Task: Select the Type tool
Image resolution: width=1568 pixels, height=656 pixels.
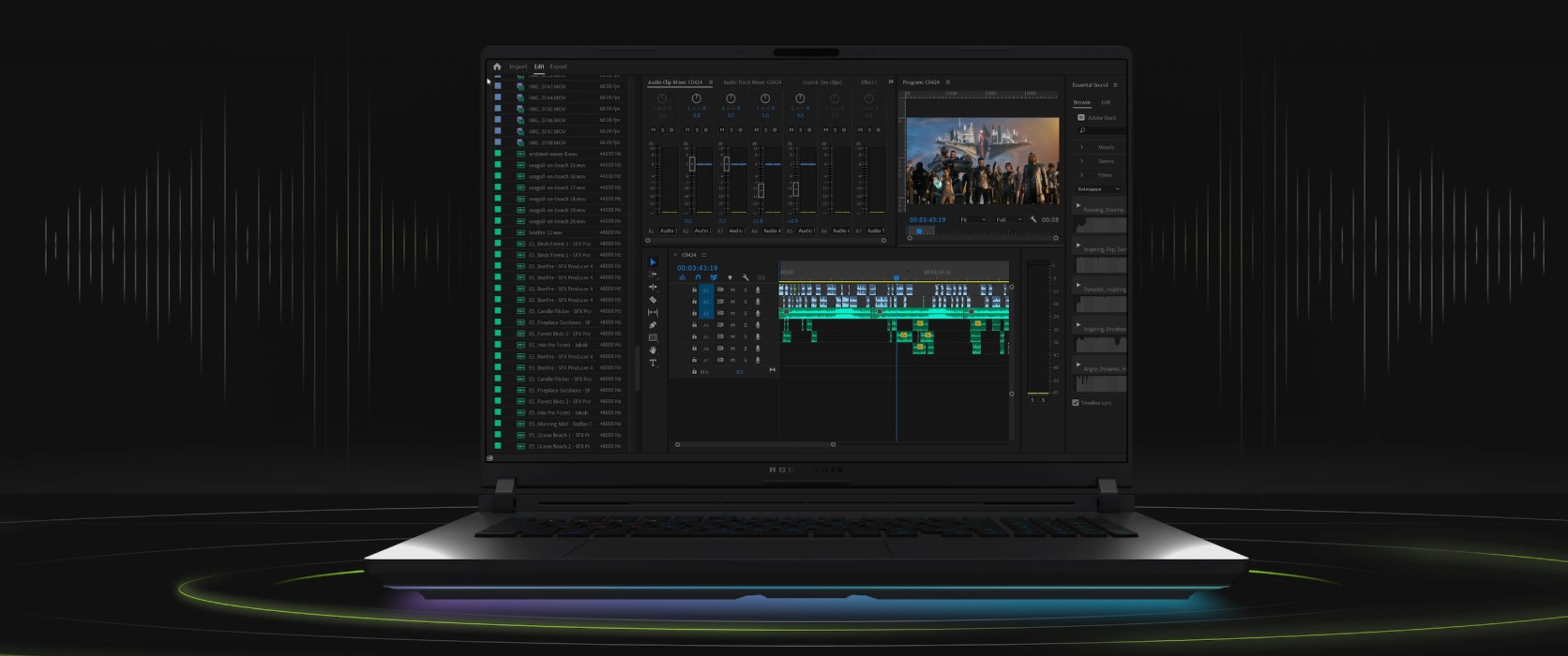Action: [x=653, y=363]
